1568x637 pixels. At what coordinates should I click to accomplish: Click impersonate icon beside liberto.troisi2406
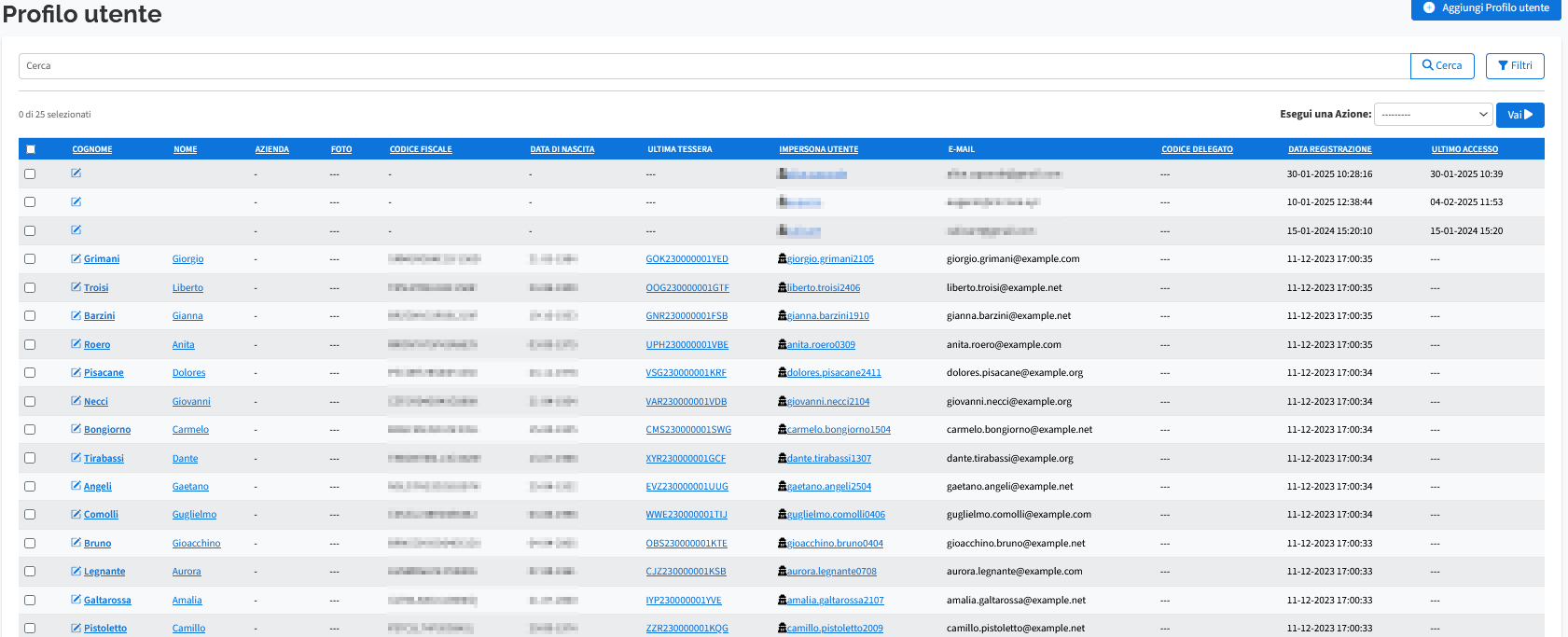tap(783, 287)
